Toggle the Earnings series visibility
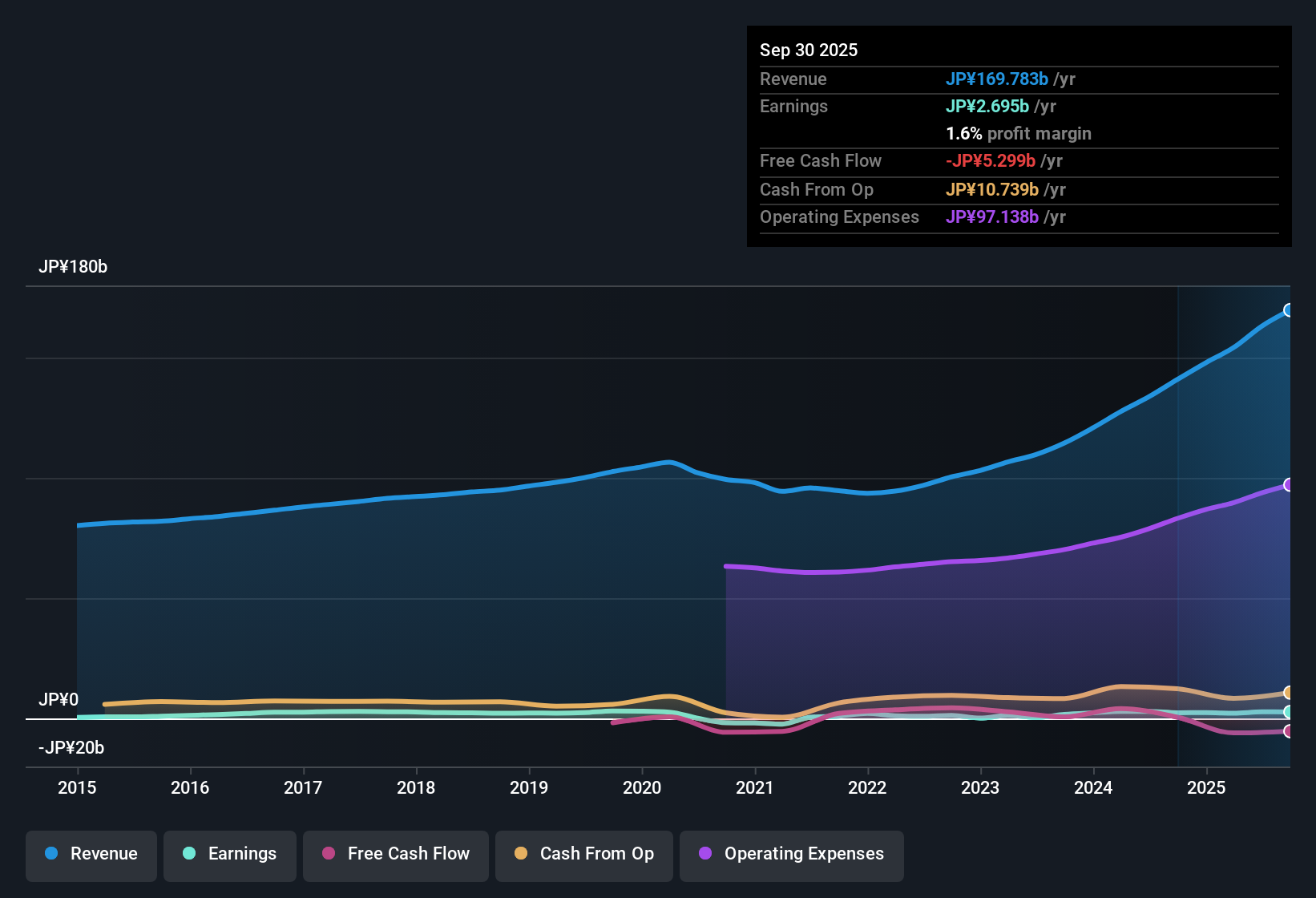 click(230, 854)
